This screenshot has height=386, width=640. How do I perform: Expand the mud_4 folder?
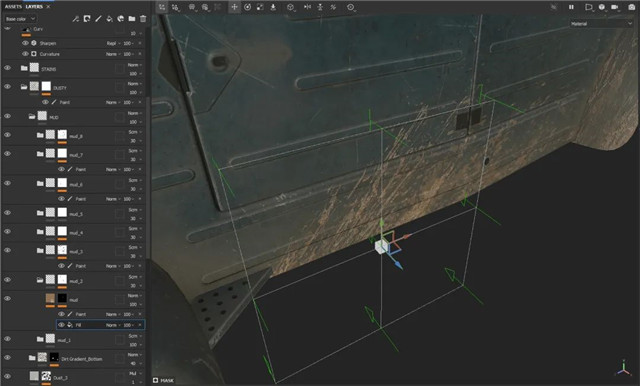click(x=40, y=232)
